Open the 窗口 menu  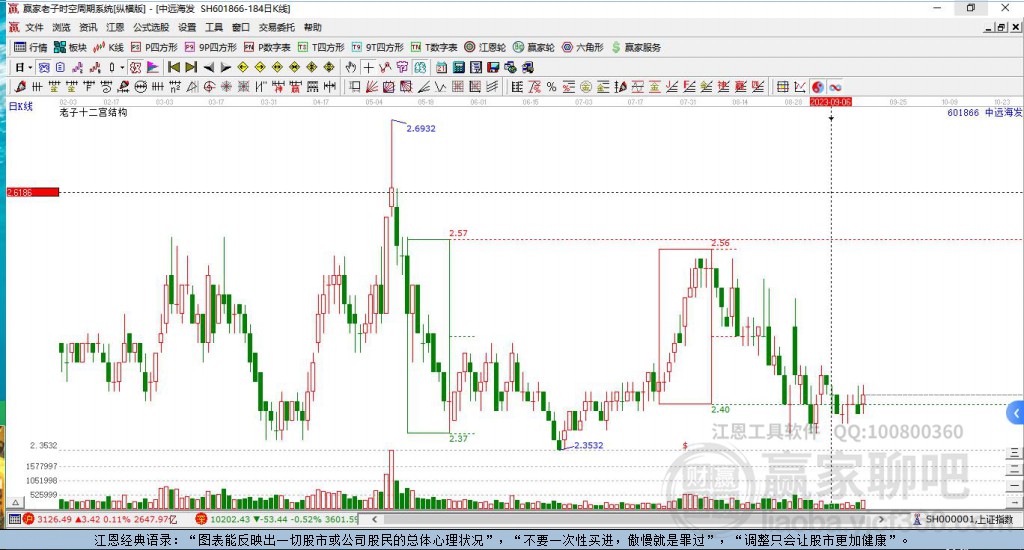241,27
